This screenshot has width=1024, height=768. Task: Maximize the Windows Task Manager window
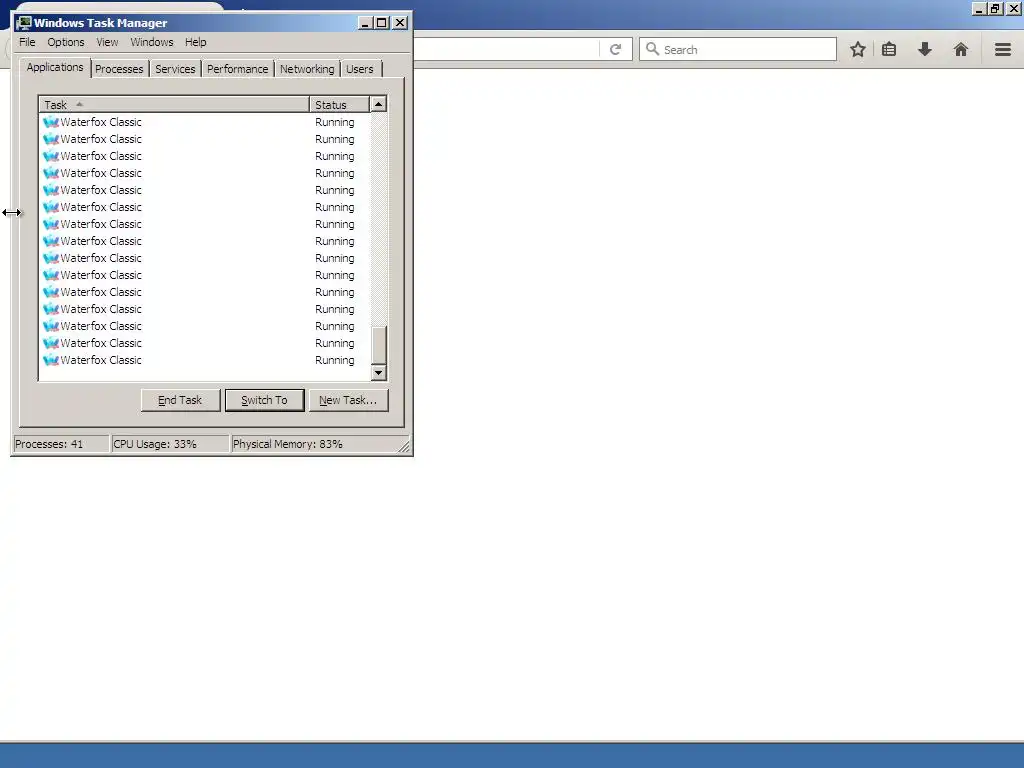click(x=381, y=23)
